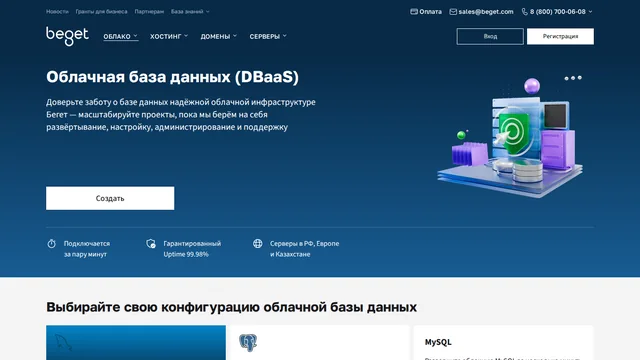This screenshot has height=360, width=640.
Task: Click Гарантированный Uptime 99.98% text
Action: pyautogui.click(x=192, y=249)
